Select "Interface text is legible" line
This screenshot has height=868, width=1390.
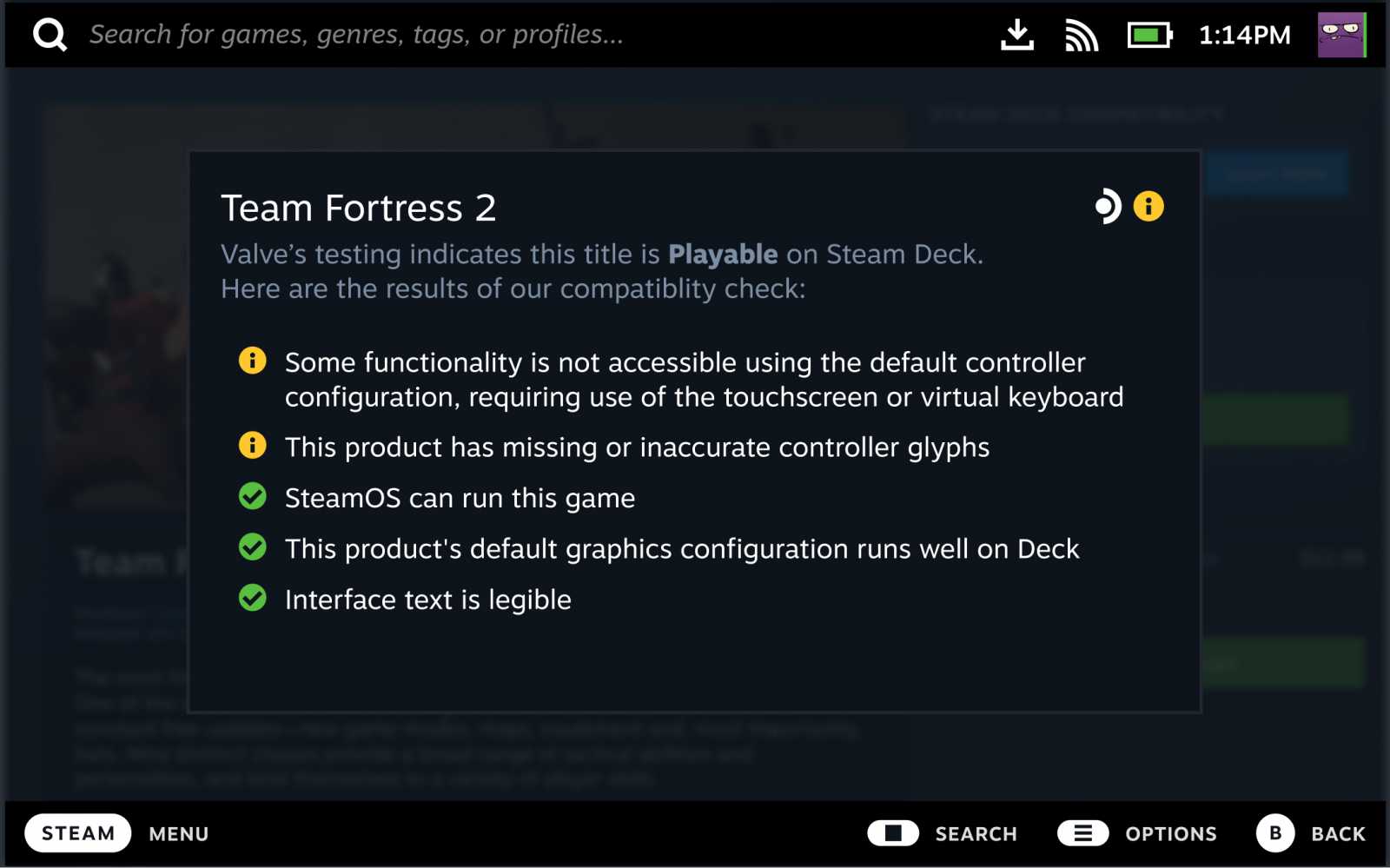tap(428, 600)
